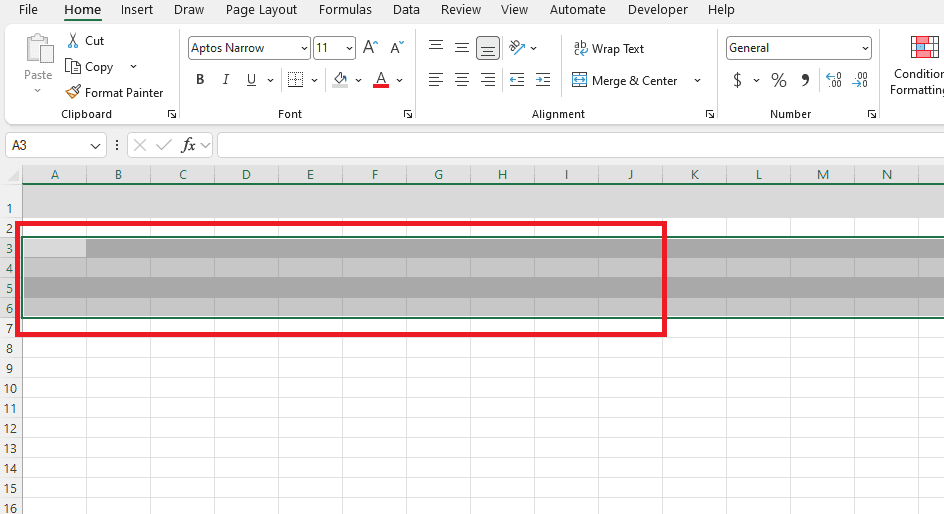Screen dimensions: 944x514
Task: Open Font settings dialog launcher
Action: [408, 114]
